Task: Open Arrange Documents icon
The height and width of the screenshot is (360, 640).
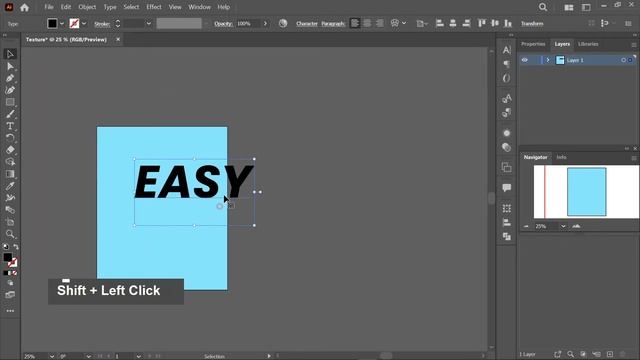Action: pyautogui.click(x=569, y=7)
